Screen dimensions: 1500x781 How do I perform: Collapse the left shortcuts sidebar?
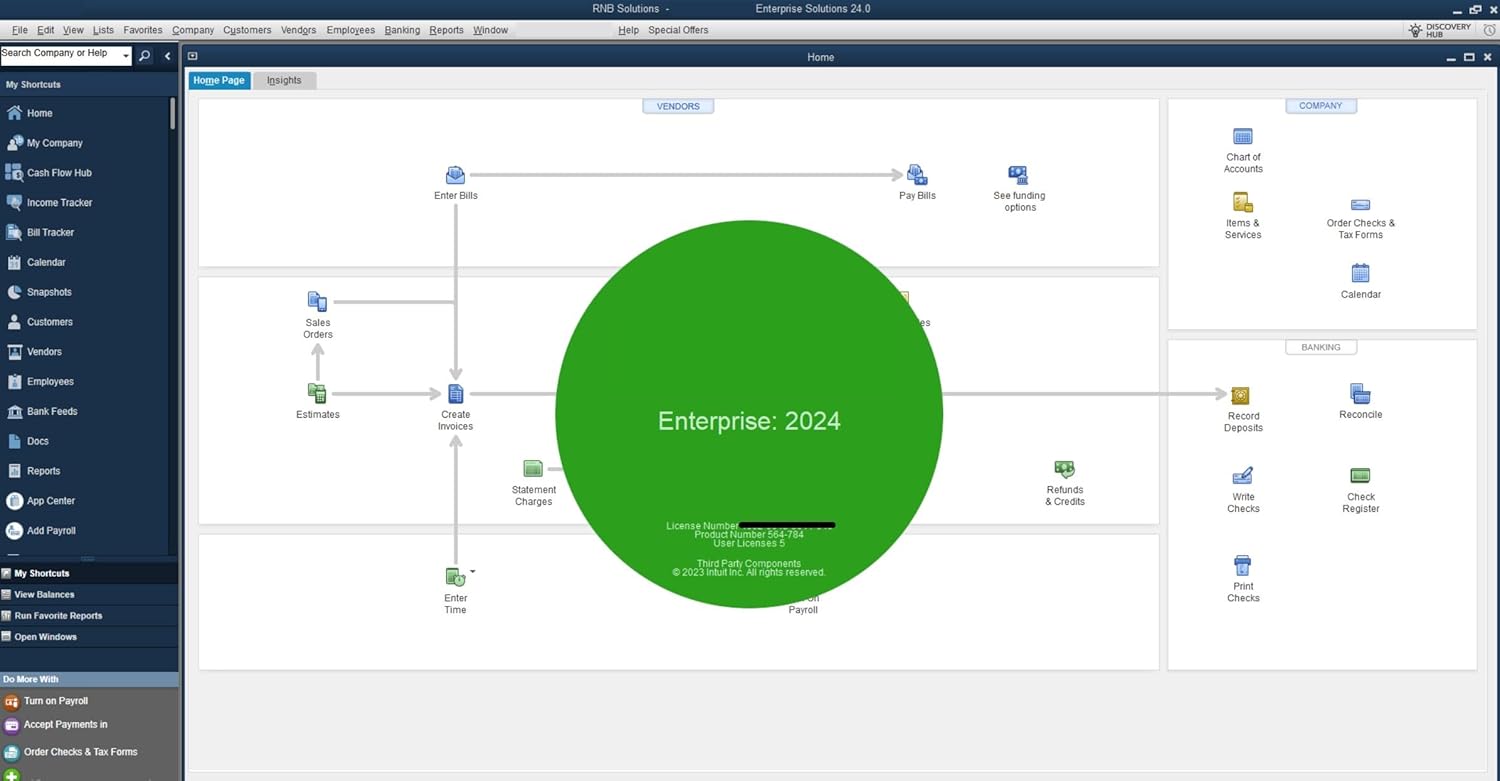(x=167, y=56)
